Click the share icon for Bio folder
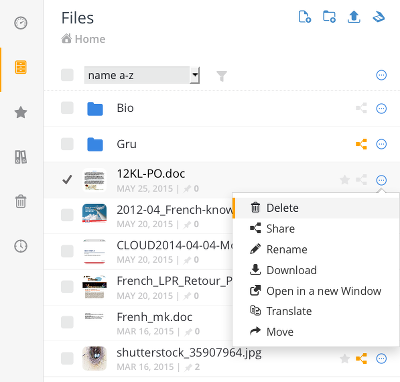 (x=362, y=108)
